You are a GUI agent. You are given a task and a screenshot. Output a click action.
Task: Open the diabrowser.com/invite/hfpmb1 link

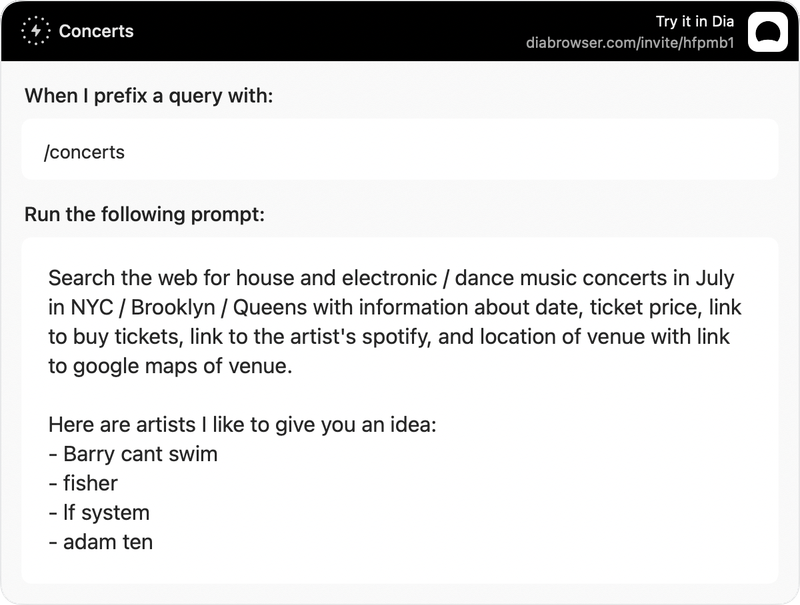[630, 42]
